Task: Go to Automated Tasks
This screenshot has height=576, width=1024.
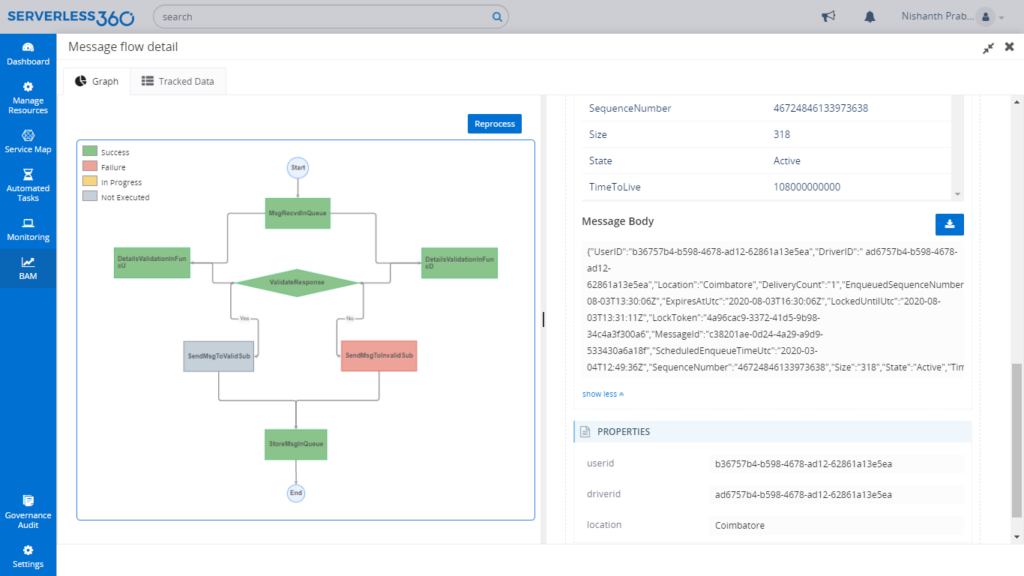Action: coord(28,182)
